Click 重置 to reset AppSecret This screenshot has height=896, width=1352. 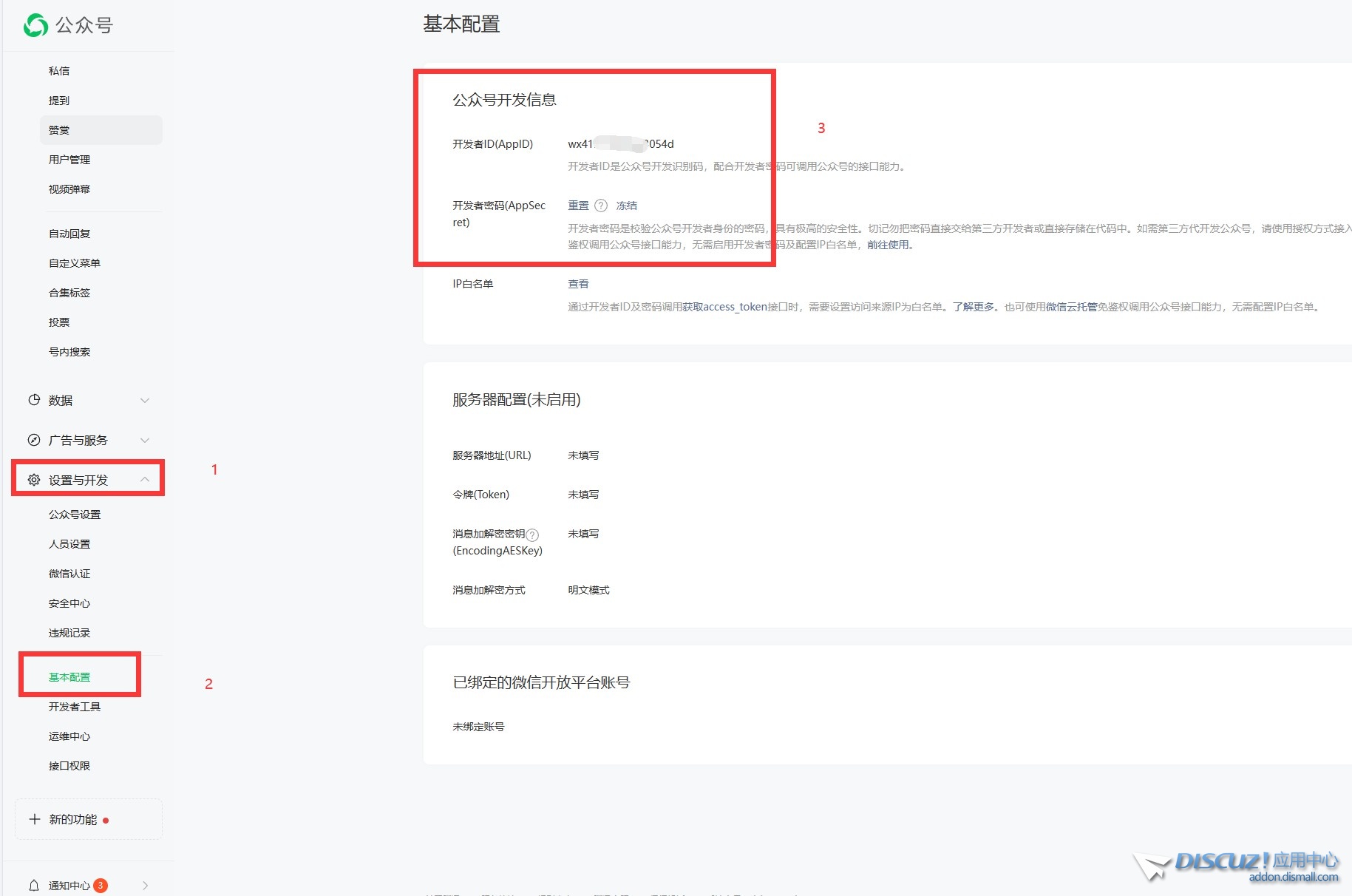(x=578, y=206)
